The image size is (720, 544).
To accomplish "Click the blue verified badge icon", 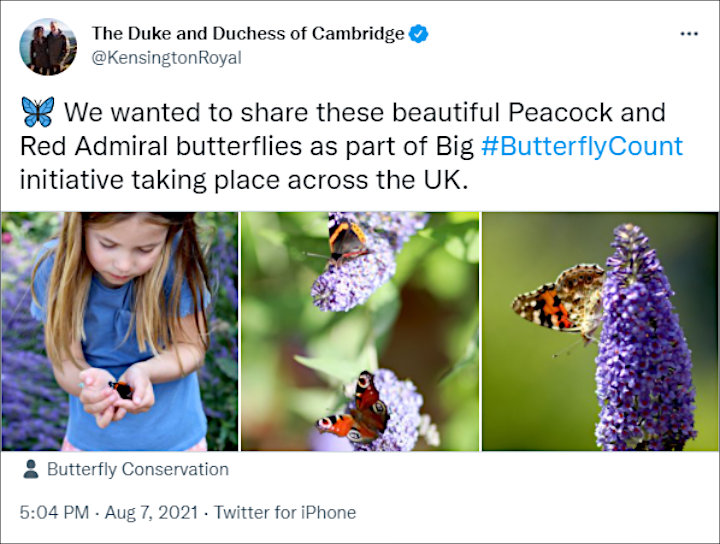I will point(419,34).
